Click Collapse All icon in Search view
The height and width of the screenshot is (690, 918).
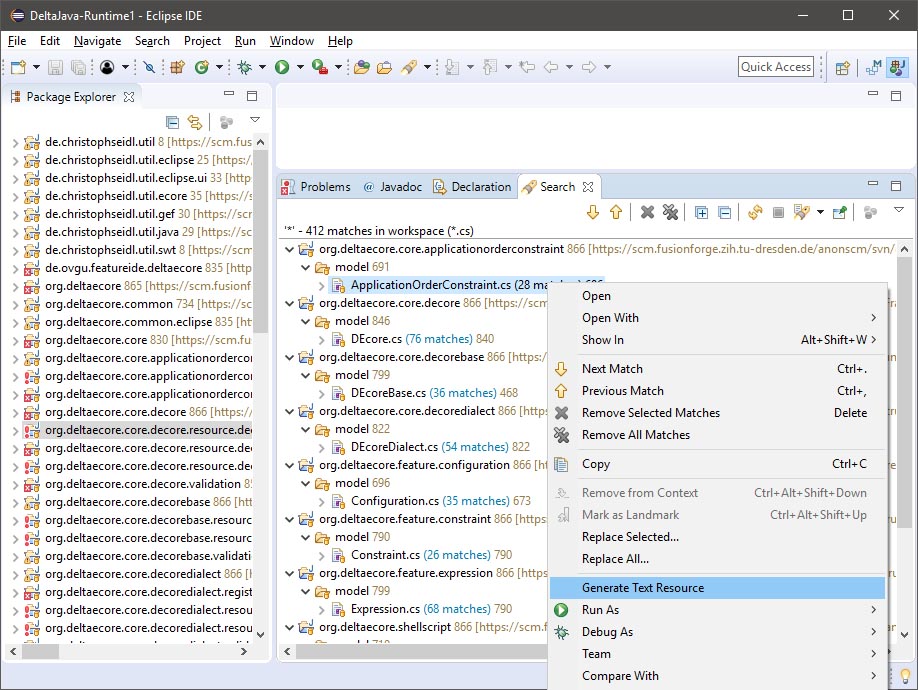[724, 212]
